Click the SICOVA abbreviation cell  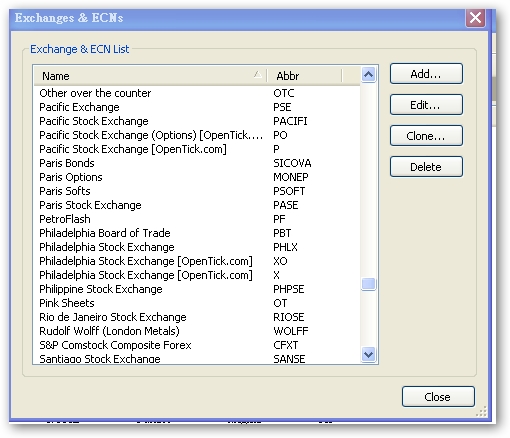(292, 163)
